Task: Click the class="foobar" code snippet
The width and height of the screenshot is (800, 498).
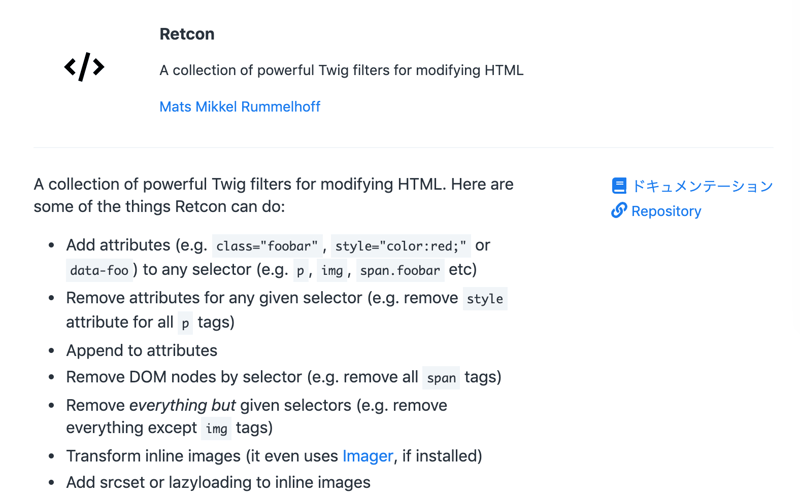Action: pyautogui.click(x=267, y=246)
